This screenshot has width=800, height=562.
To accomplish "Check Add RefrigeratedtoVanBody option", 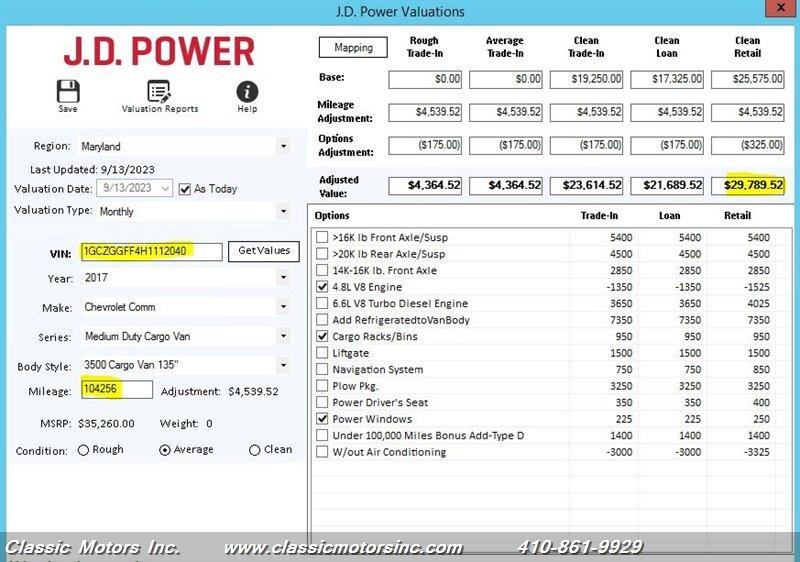I will 322,320.
